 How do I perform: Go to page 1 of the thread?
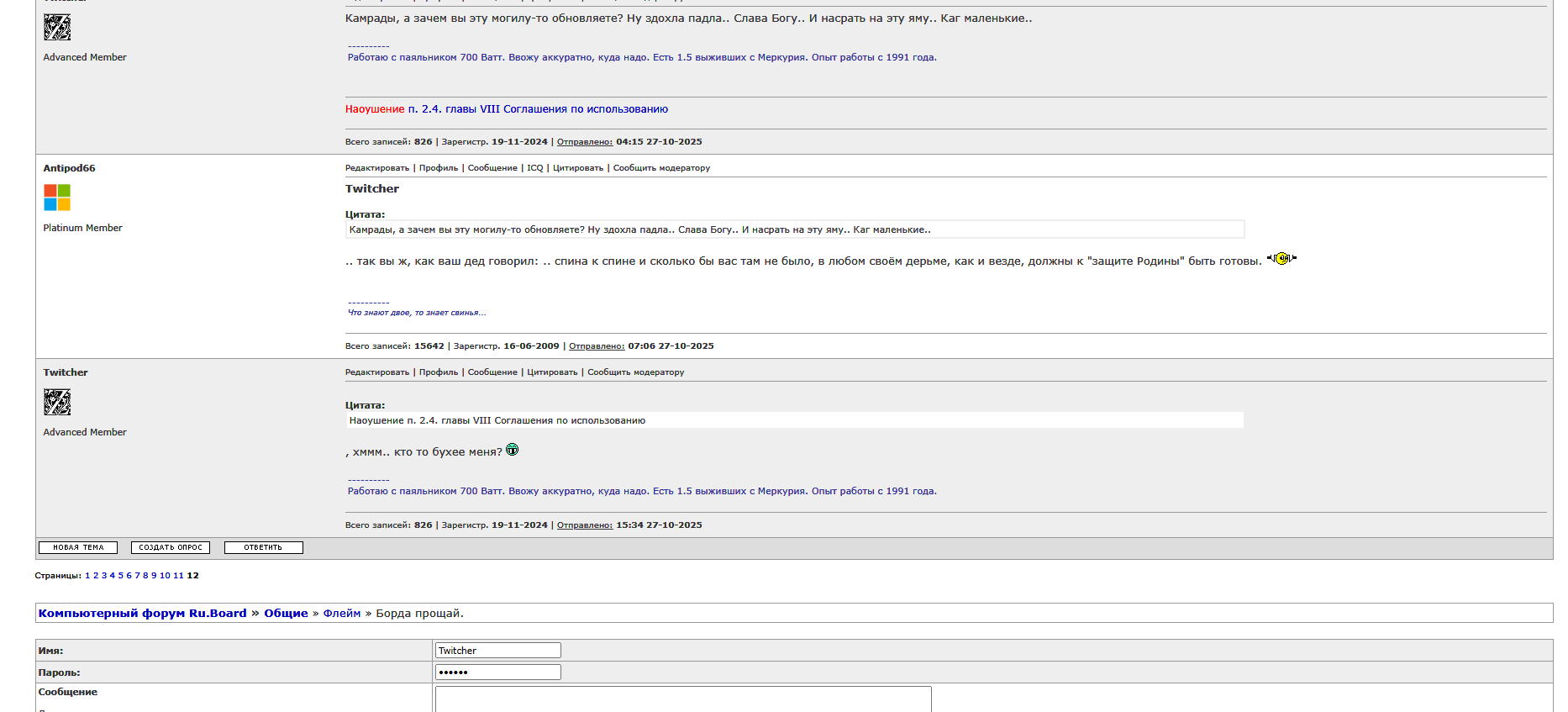[x=87, y=576]
